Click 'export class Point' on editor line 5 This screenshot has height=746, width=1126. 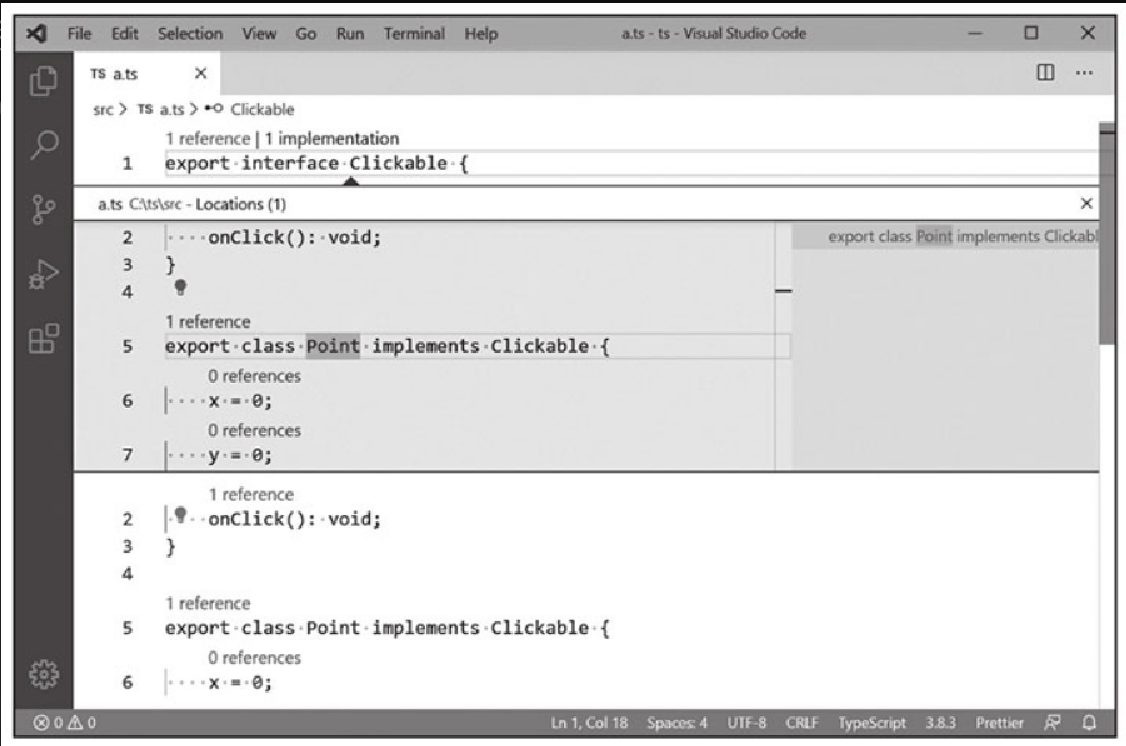point(262,628)
